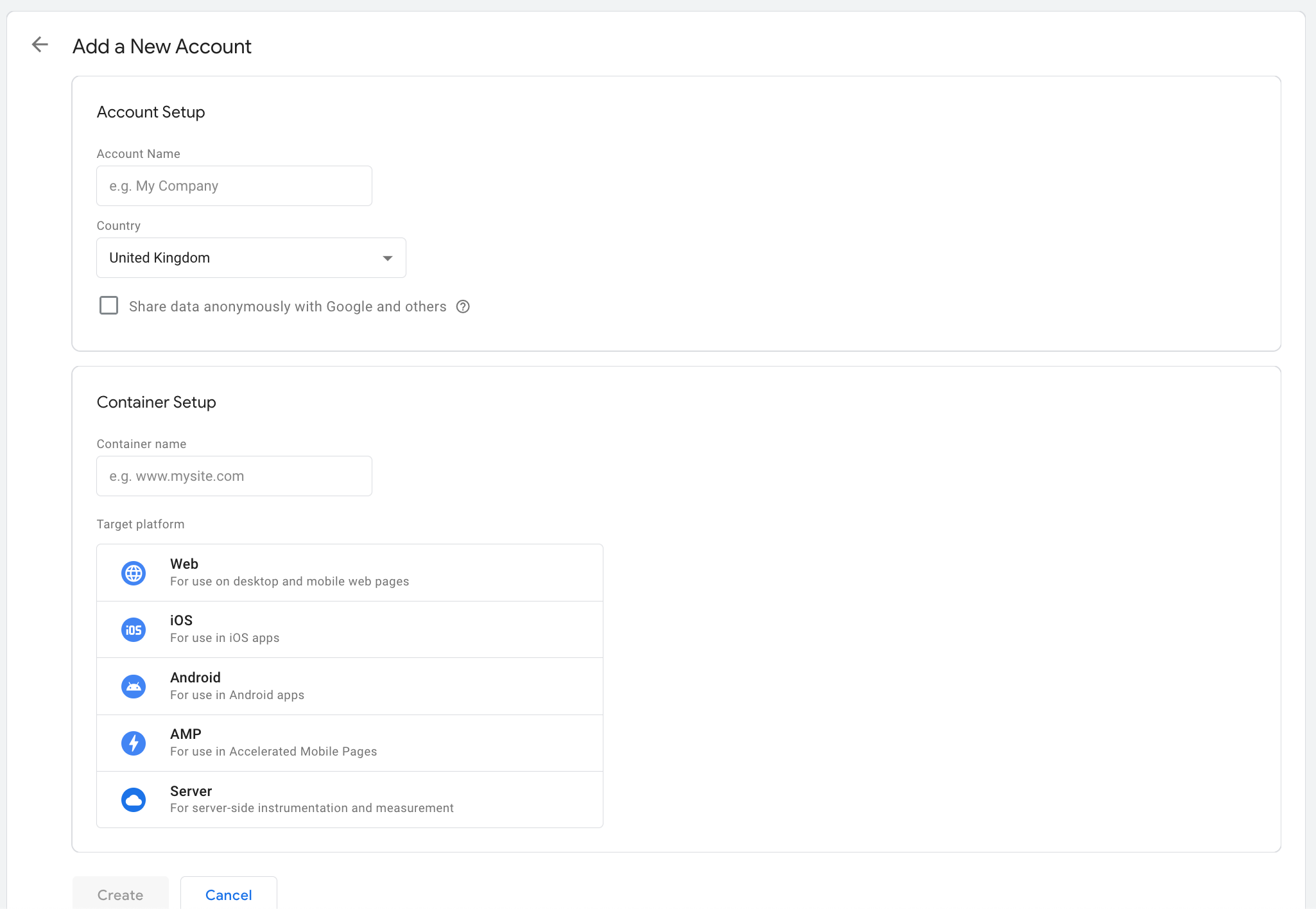The image size is (1316, 909).
Task: Click the Web globe icon
Action: [133, 573]
